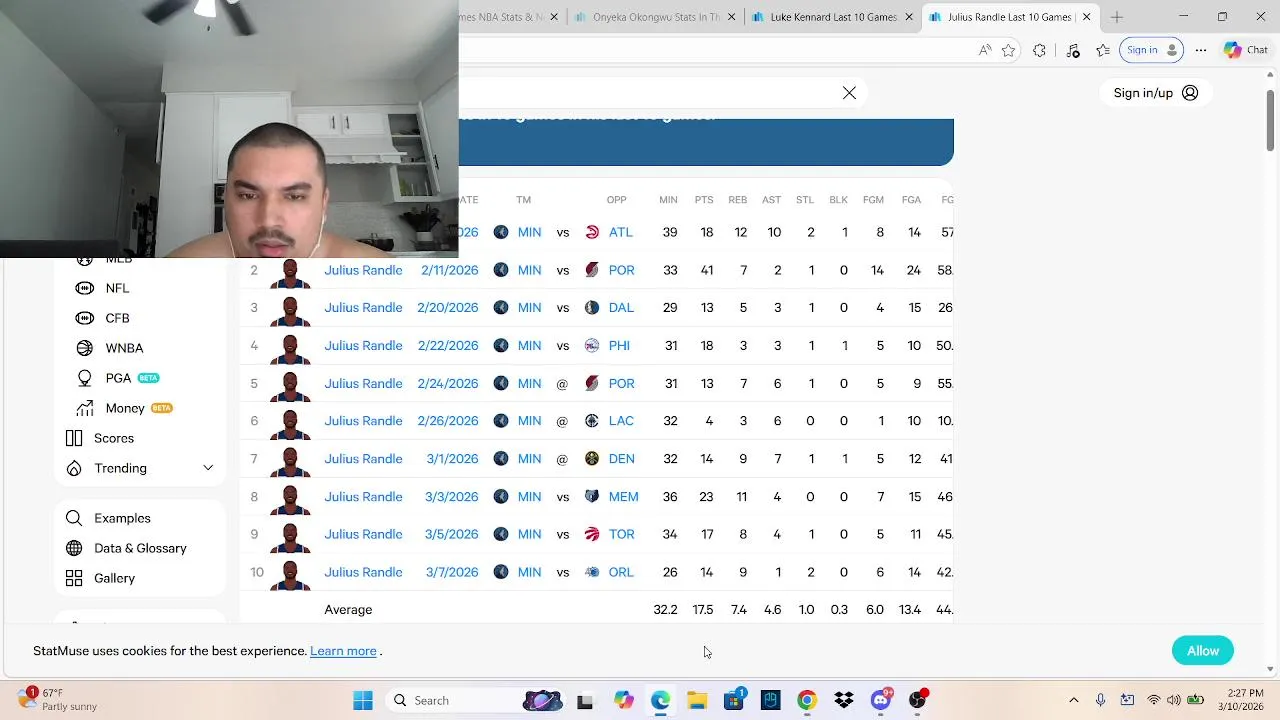Click Julius Randle headshot in row 5
Screen dimensions: 1280x720
tap(290, 384)
